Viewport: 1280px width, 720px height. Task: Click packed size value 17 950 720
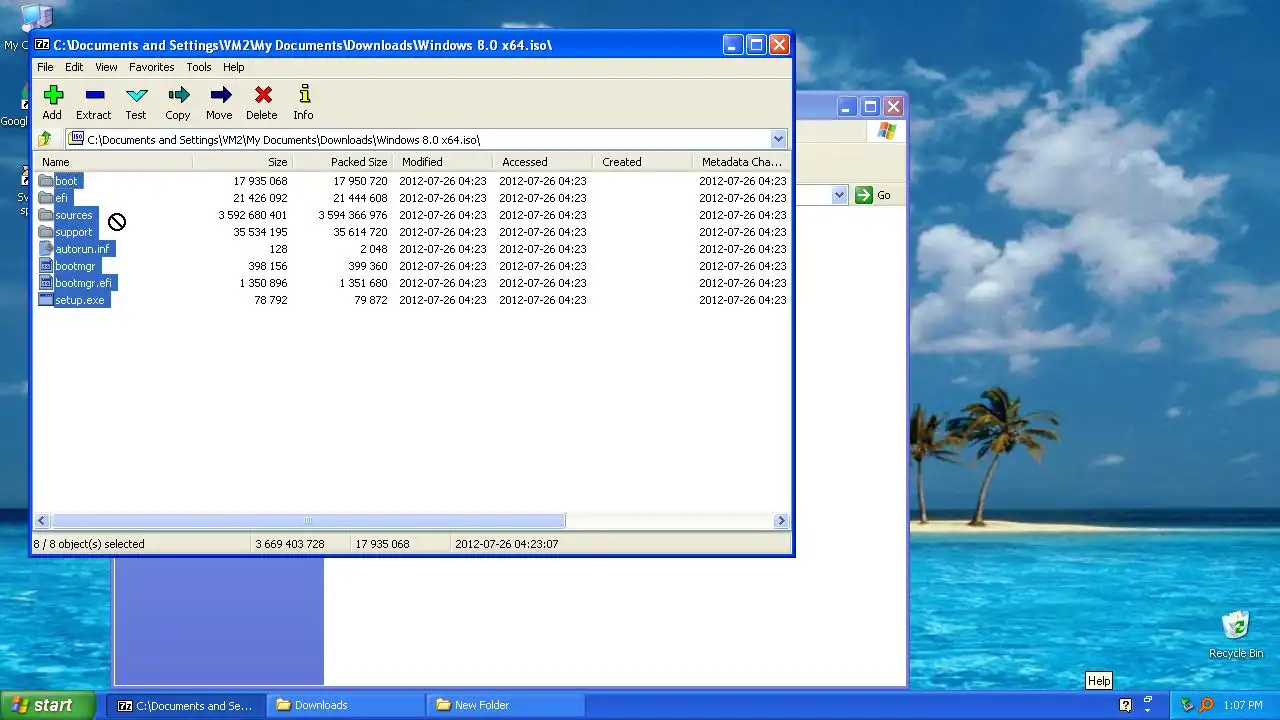coord(360,182)
